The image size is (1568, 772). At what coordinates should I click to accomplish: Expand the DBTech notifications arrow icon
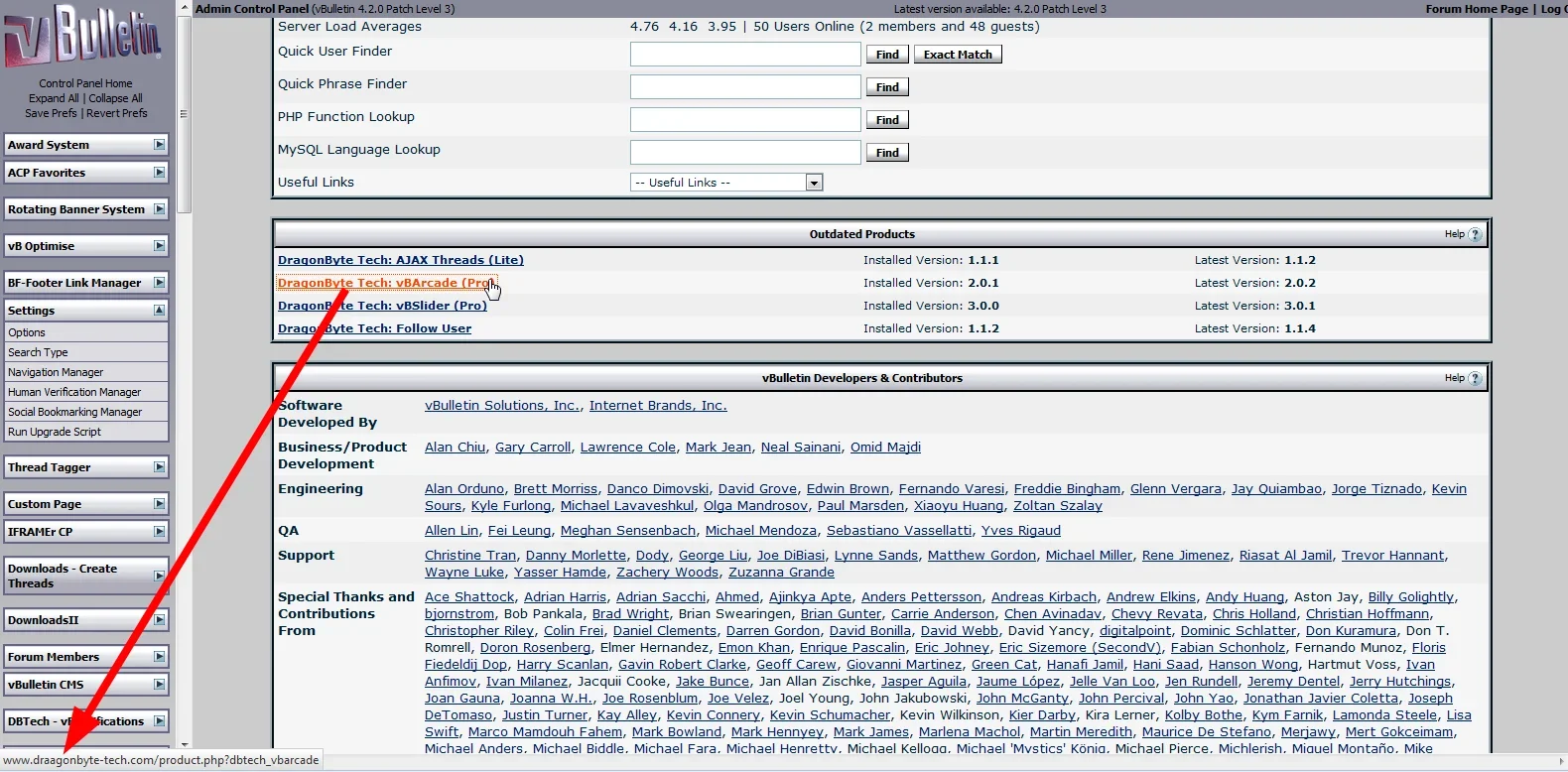[x=159, y=721]
